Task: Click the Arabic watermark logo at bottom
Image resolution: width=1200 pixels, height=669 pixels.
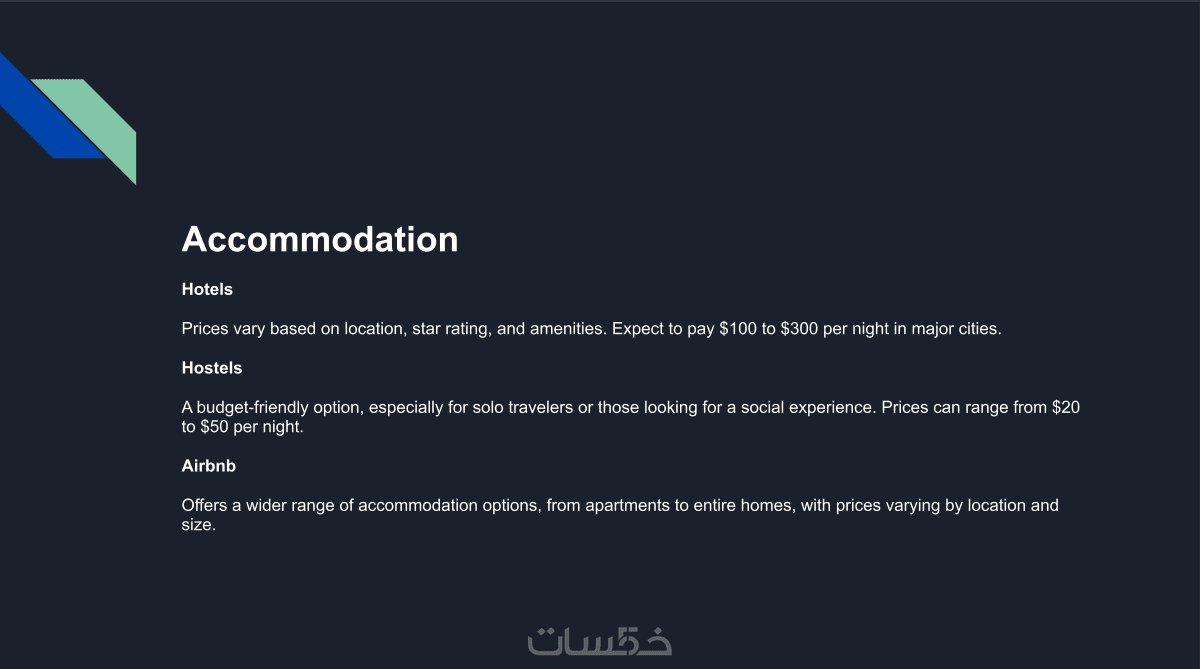Action: point(599,640)
